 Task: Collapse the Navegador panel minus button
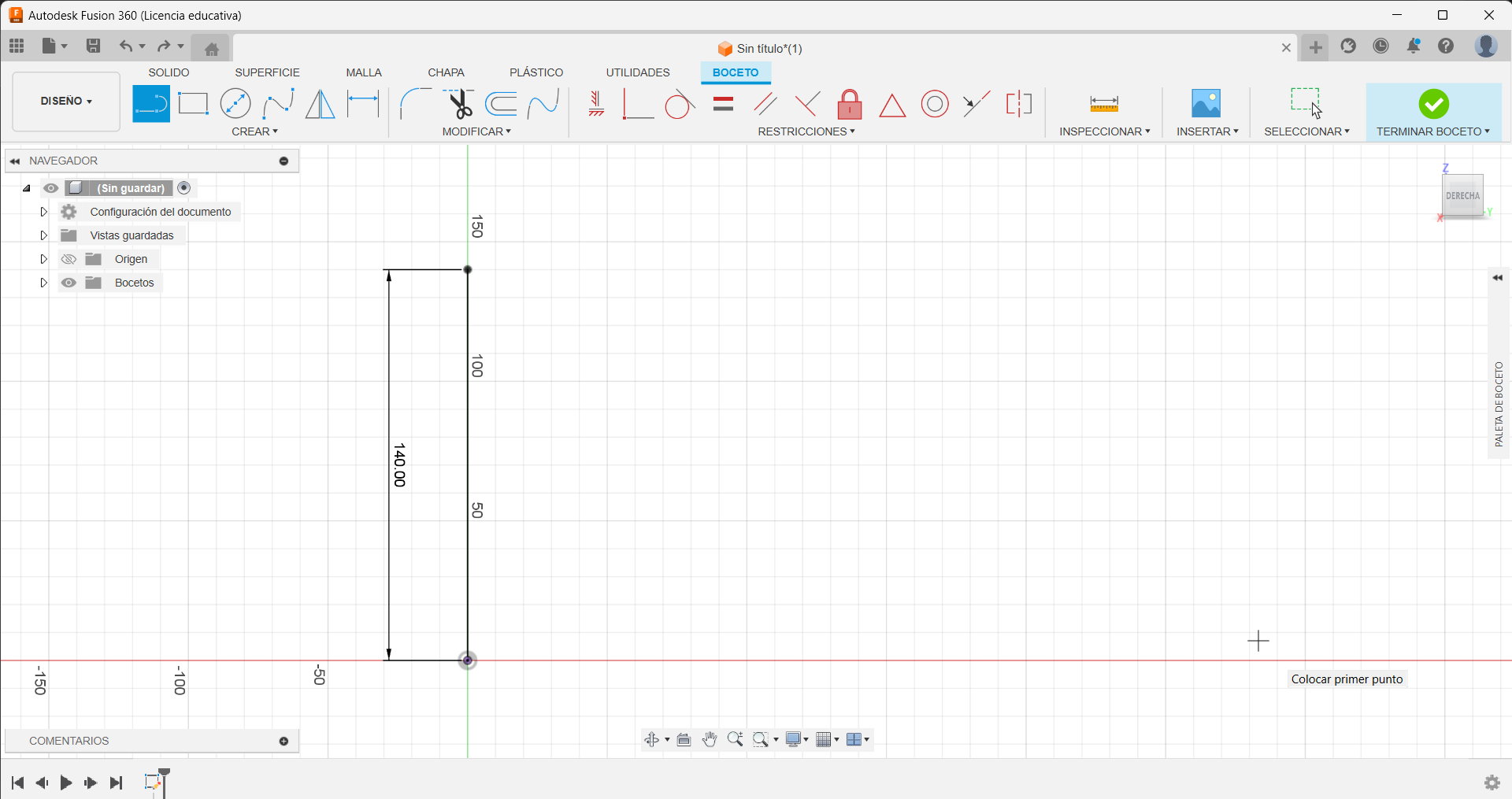pos(283,161)
